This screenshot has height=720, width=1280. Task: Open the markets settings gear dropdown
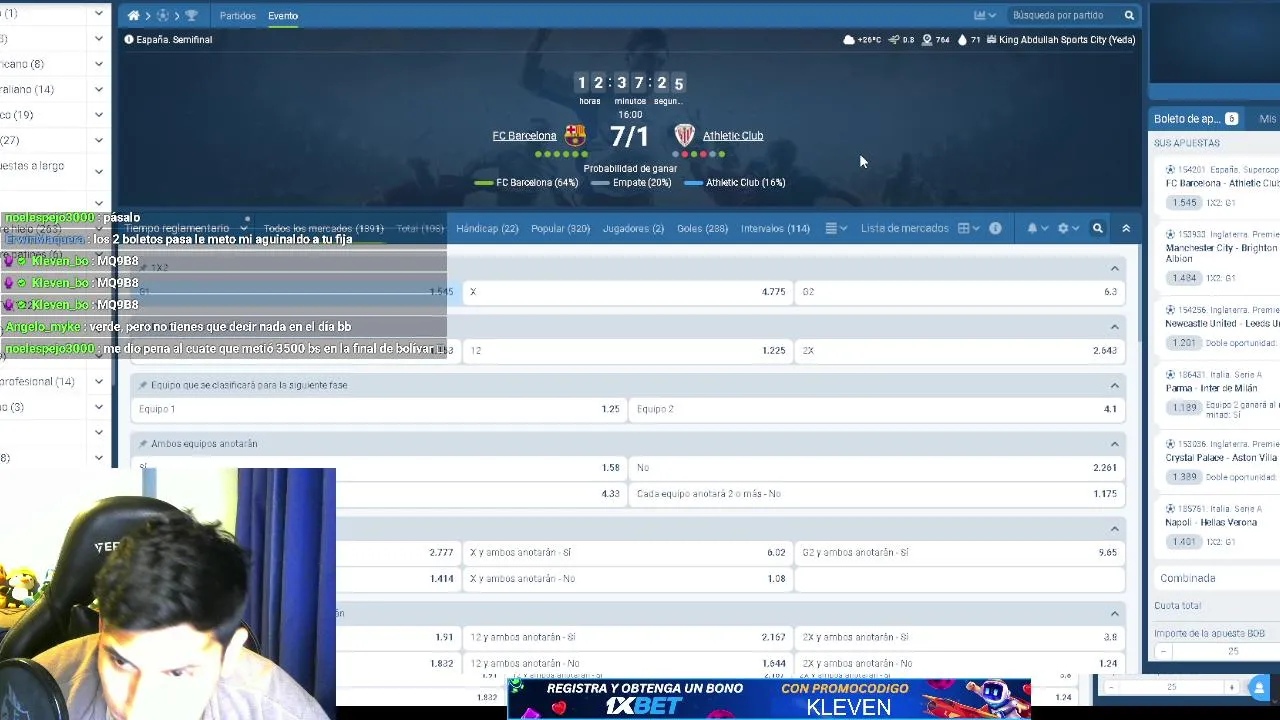1068,229
